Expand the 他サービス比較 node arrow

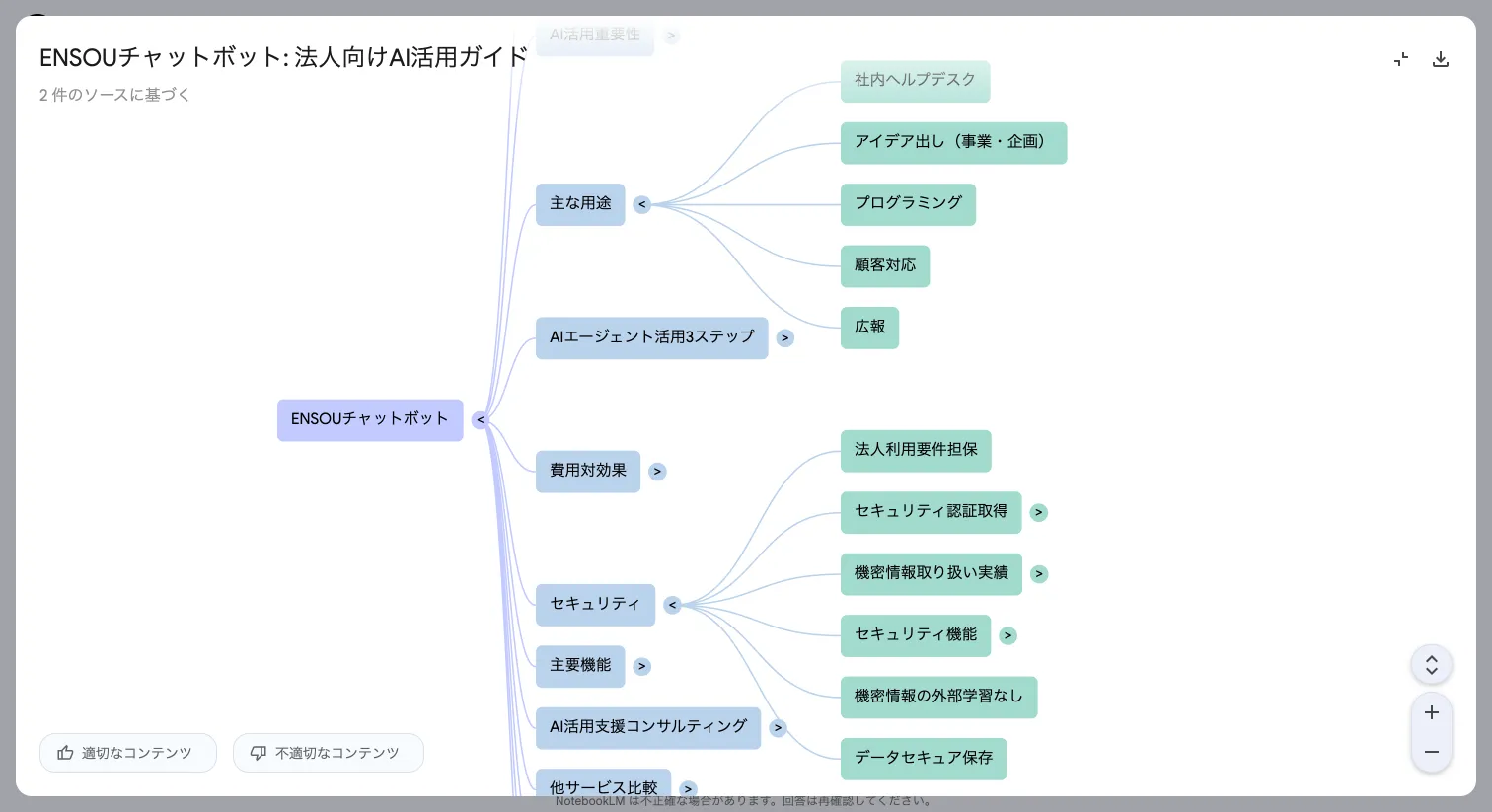click(x=689, y=789)
